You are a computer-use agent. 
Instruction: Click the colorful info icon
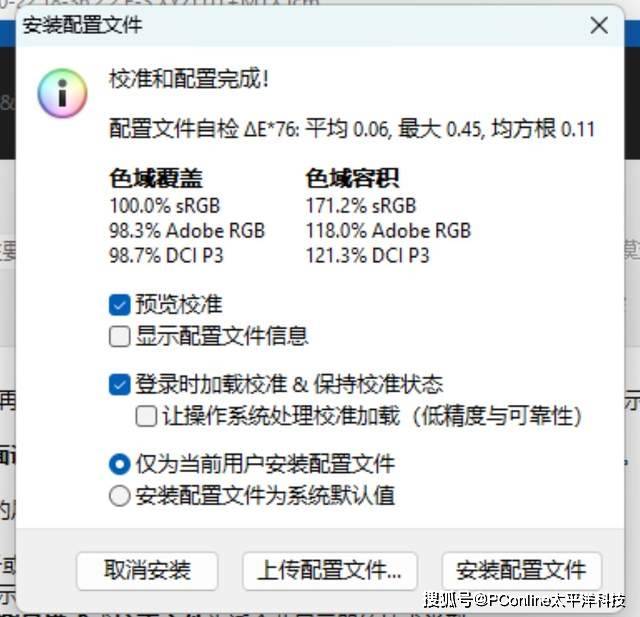(x=62, y=93)
